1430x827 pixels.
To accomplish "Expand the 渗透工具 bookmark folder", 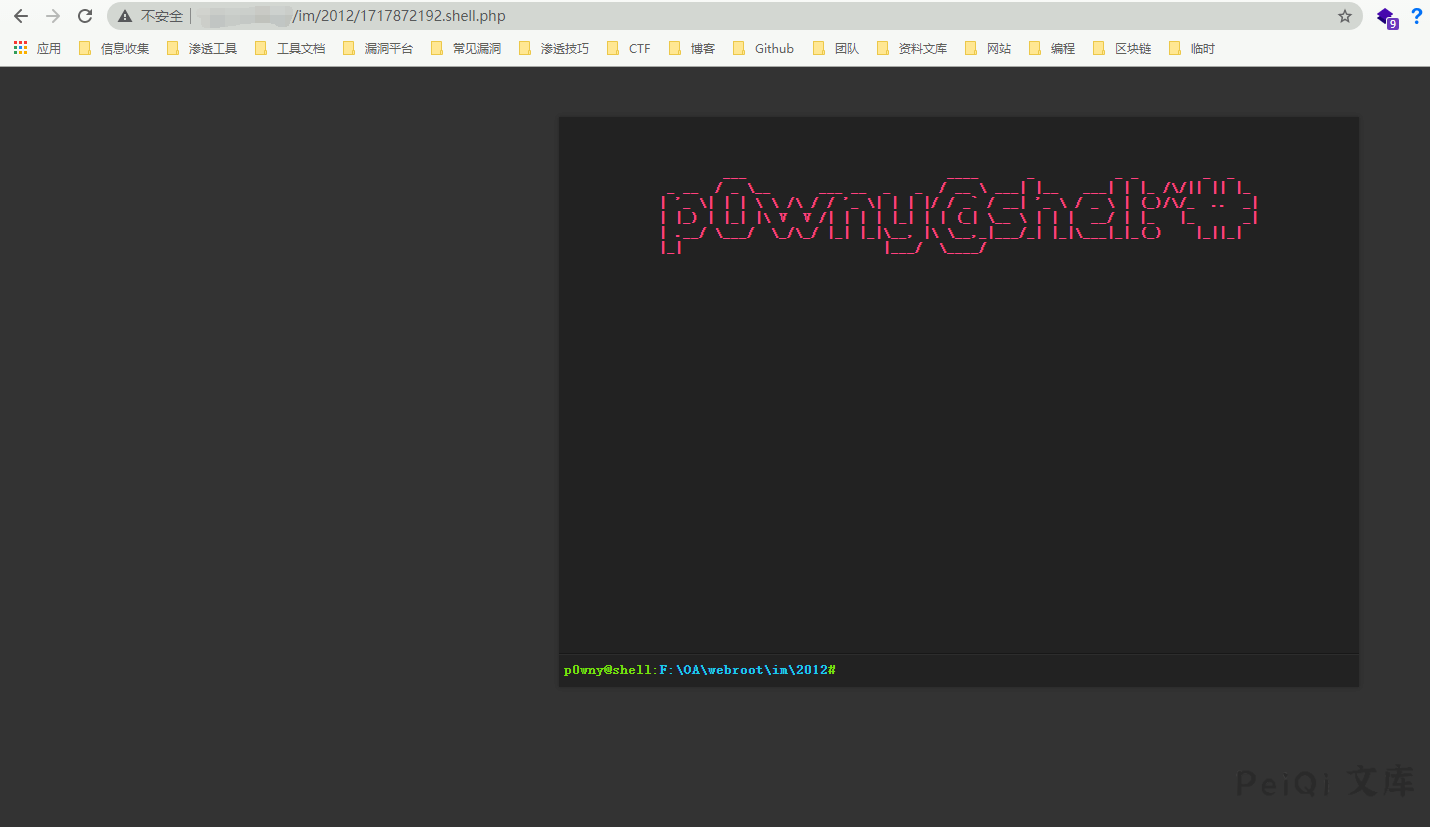I will tap(201, 48).
